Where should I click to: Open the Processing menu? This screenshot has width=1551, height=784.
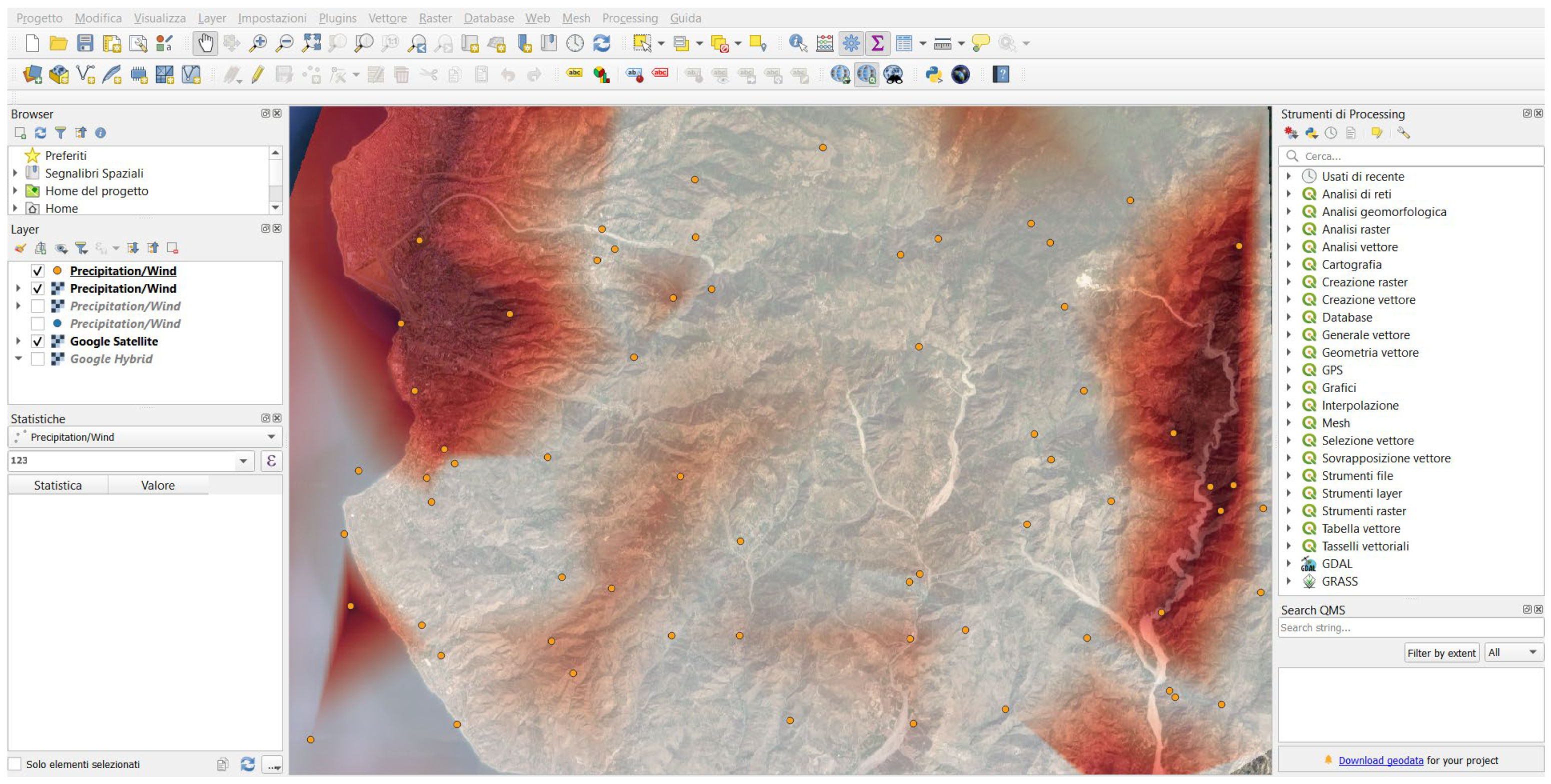tap(630, 18)
